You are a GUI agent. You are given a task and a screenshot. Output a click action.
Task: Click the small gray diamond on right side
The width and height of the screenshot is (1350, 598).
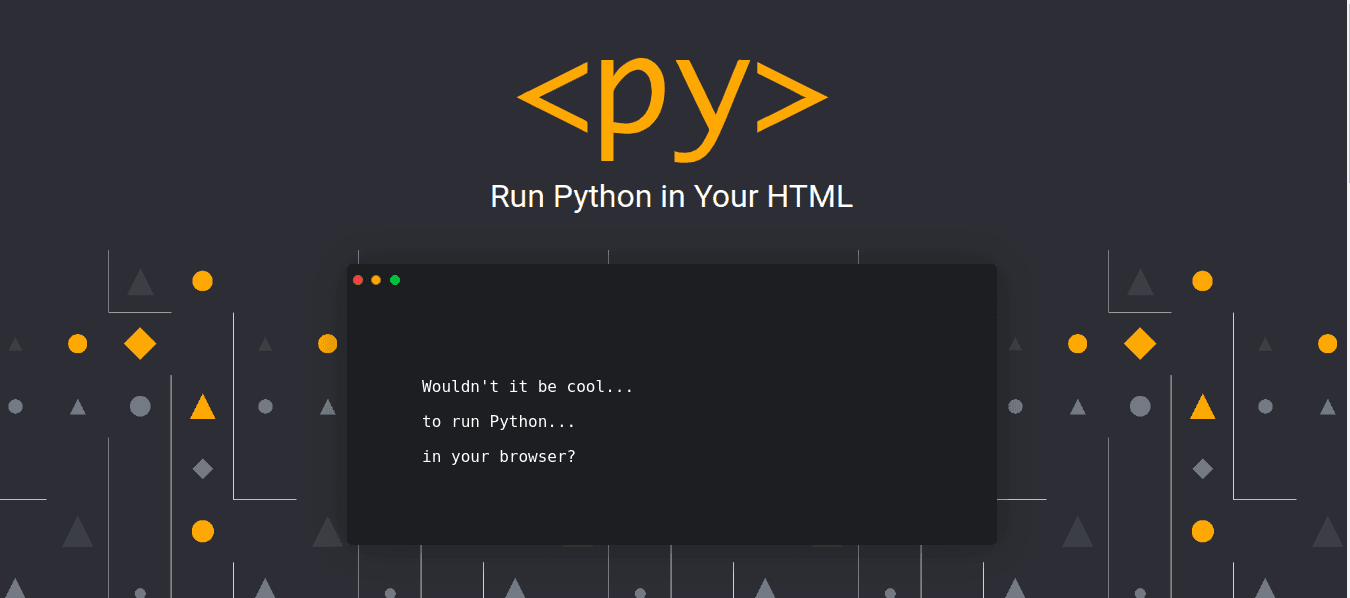[1203, 468]
